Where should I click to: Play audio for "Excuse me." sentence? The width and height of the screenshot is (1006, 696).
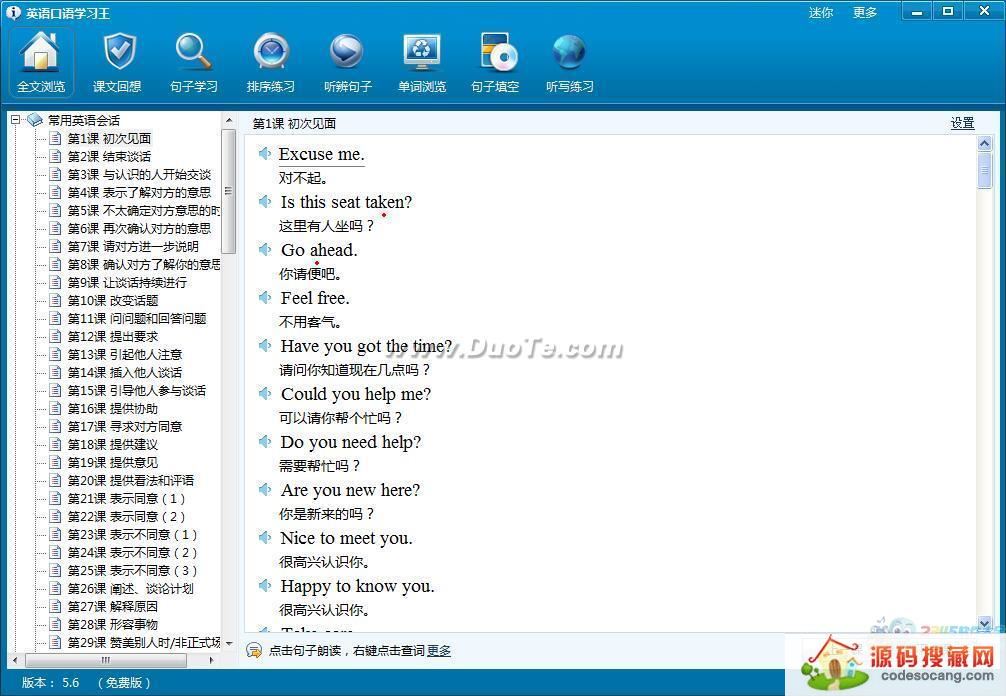[265, 154]
